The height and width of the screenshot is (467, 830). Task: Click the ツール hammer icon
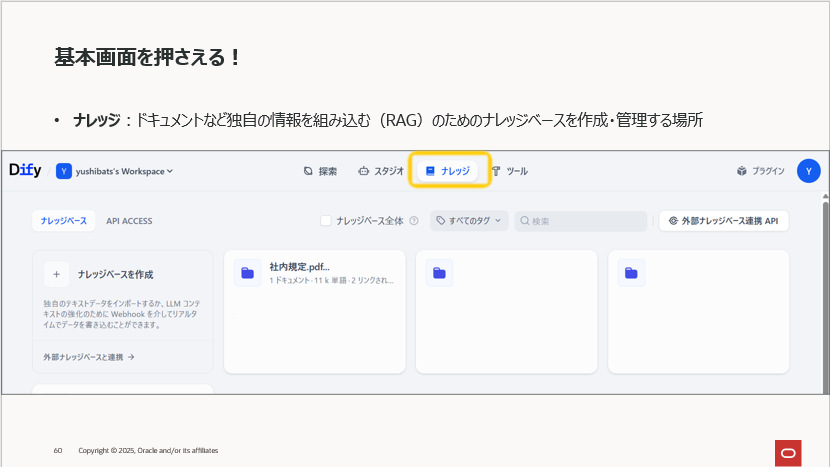[x=496, y=171]
